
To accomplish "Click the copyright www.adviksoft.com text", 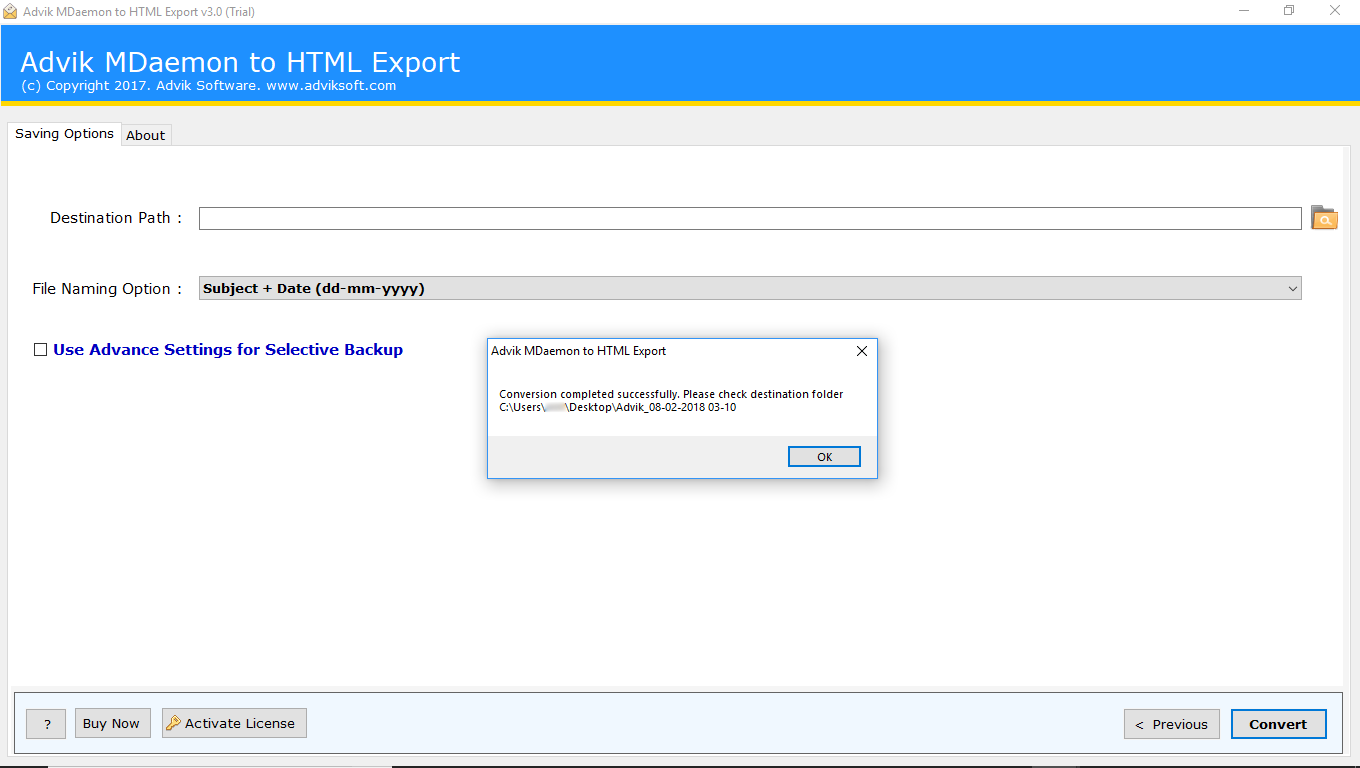I will (208, 86).
